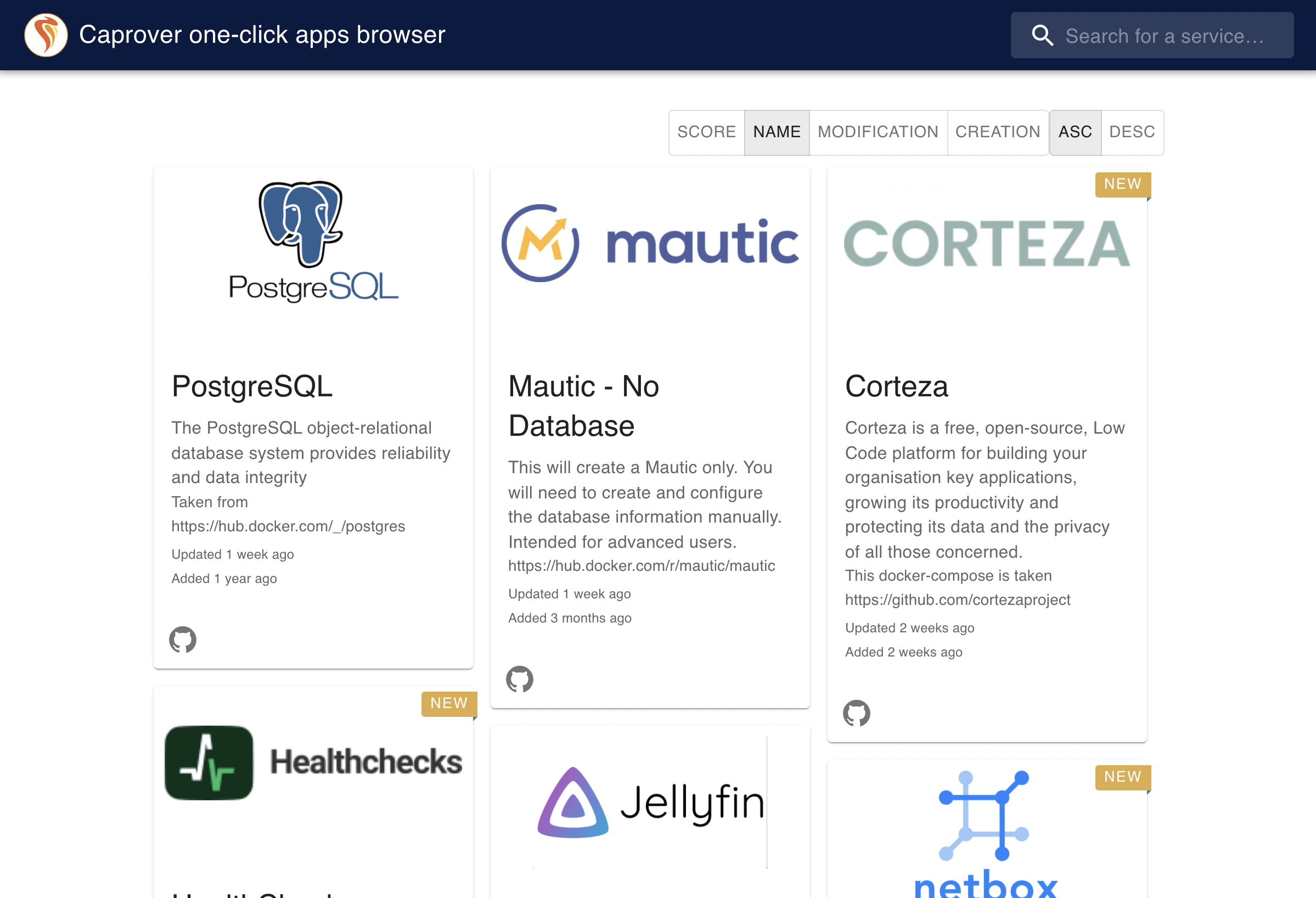1316x898 pixels.
Task: Click 'Intended for advanced users.' text
Action: 622,542
